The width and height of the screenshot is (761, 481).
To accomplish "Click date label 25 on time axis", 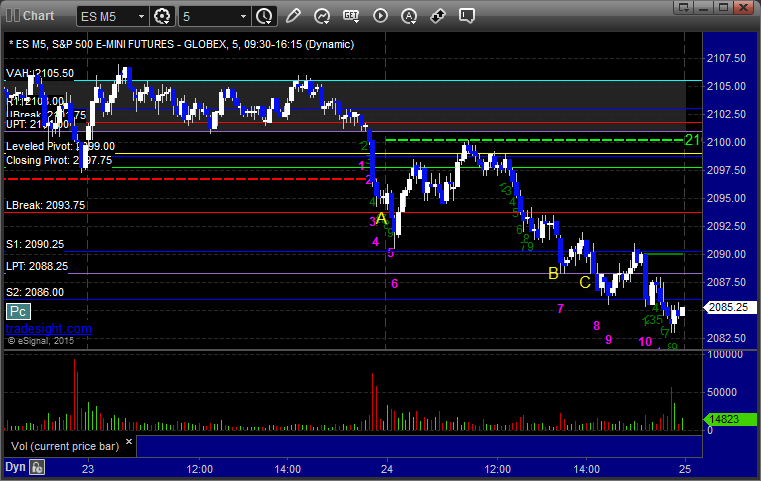I will [x=685, y=469].
